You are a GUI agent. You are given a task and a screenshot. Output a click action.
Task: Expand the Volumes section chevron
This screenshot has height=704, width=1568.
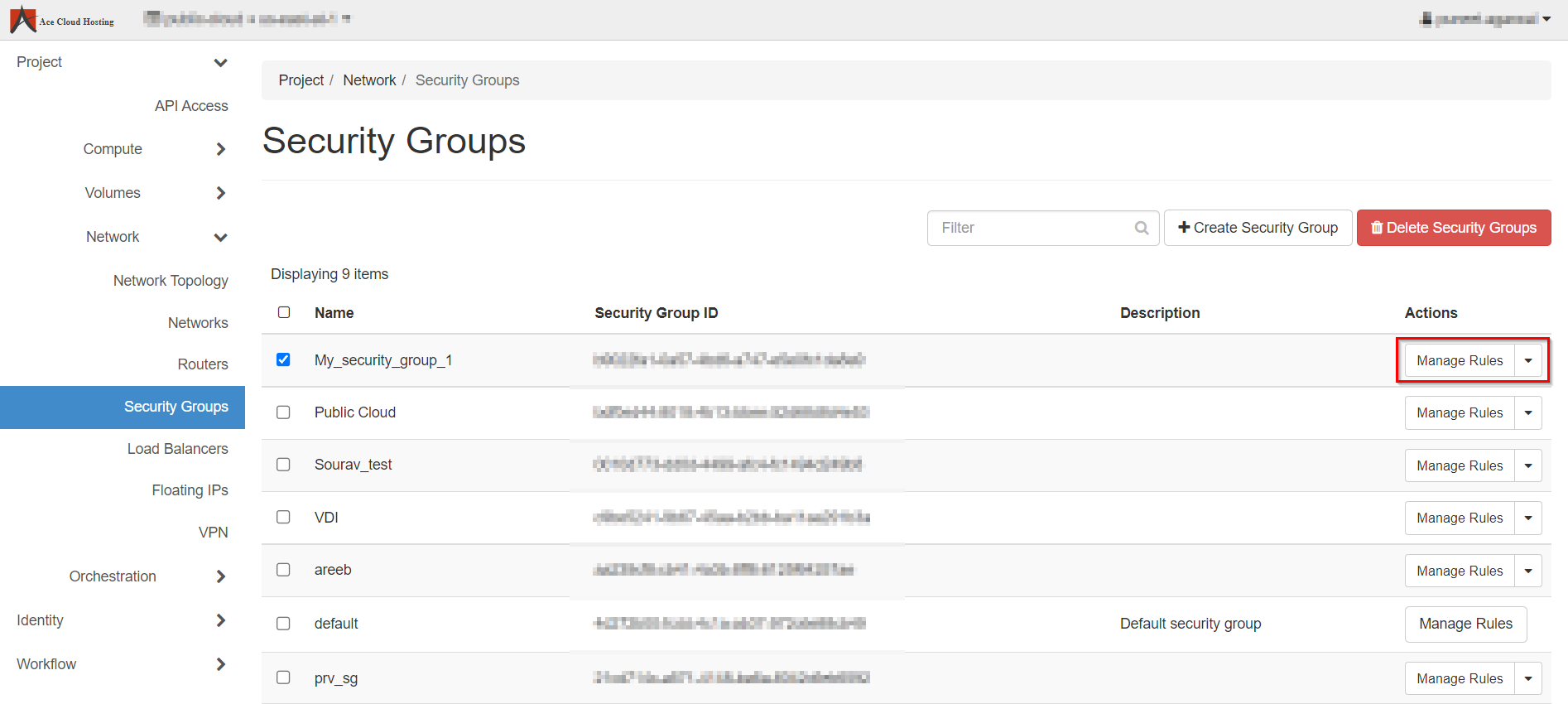tap(220, 193)
